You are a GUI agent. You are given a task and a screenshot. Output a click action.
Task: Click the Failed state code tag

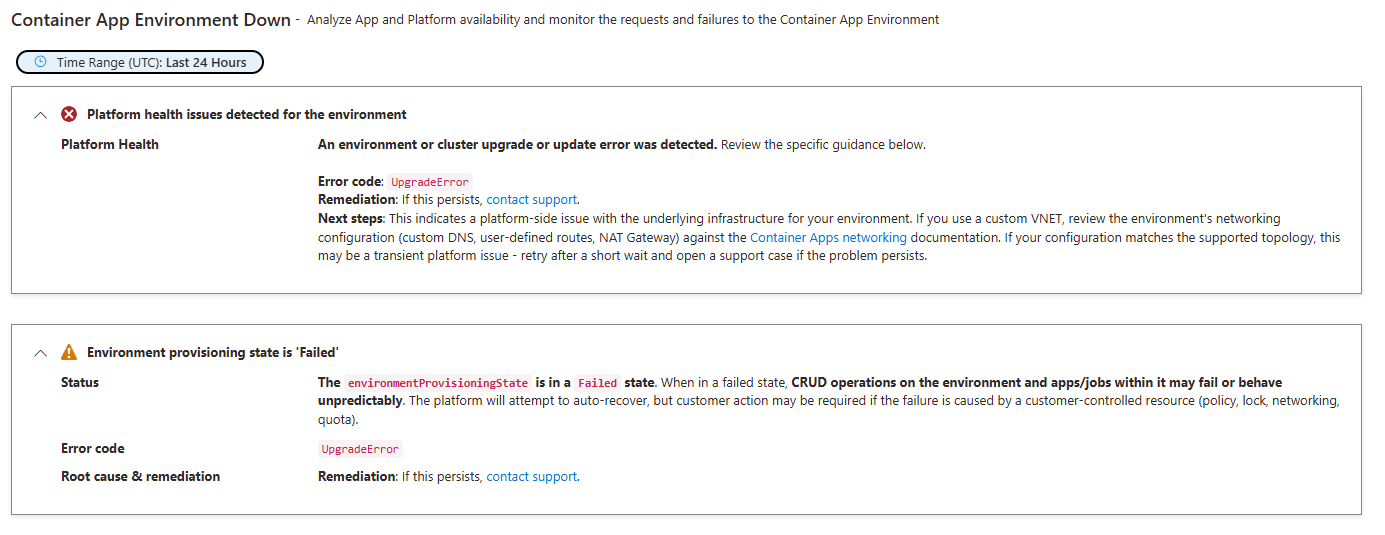click(x=598, y=383)
